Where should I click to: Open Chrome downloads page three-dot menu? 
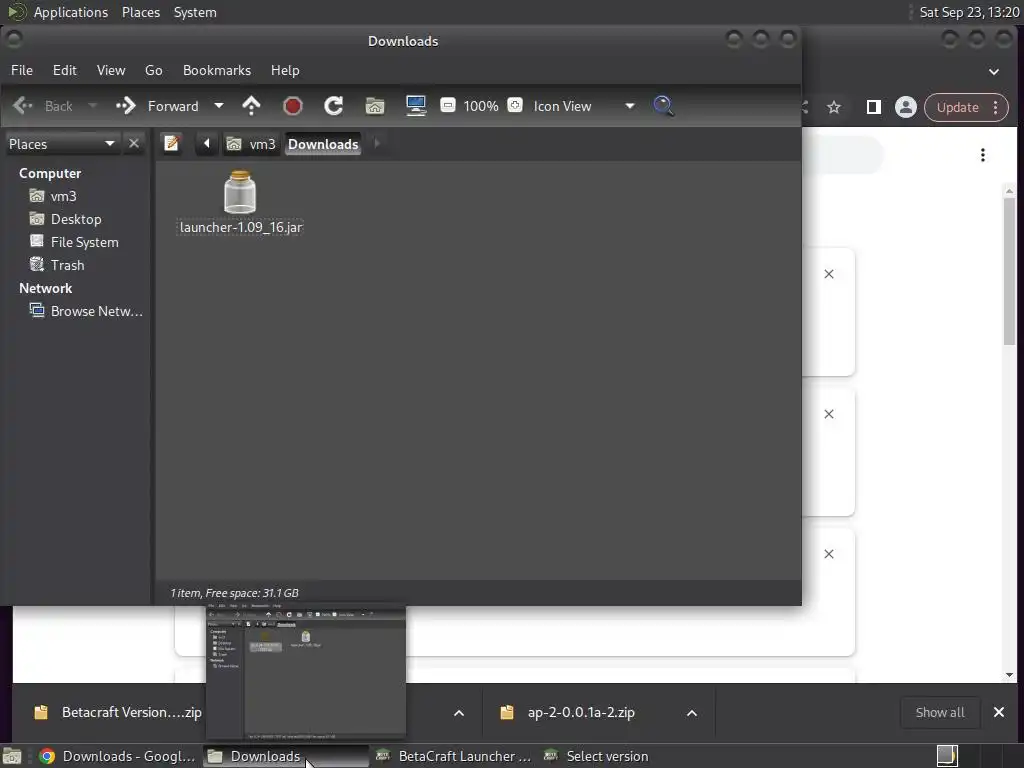983,155
